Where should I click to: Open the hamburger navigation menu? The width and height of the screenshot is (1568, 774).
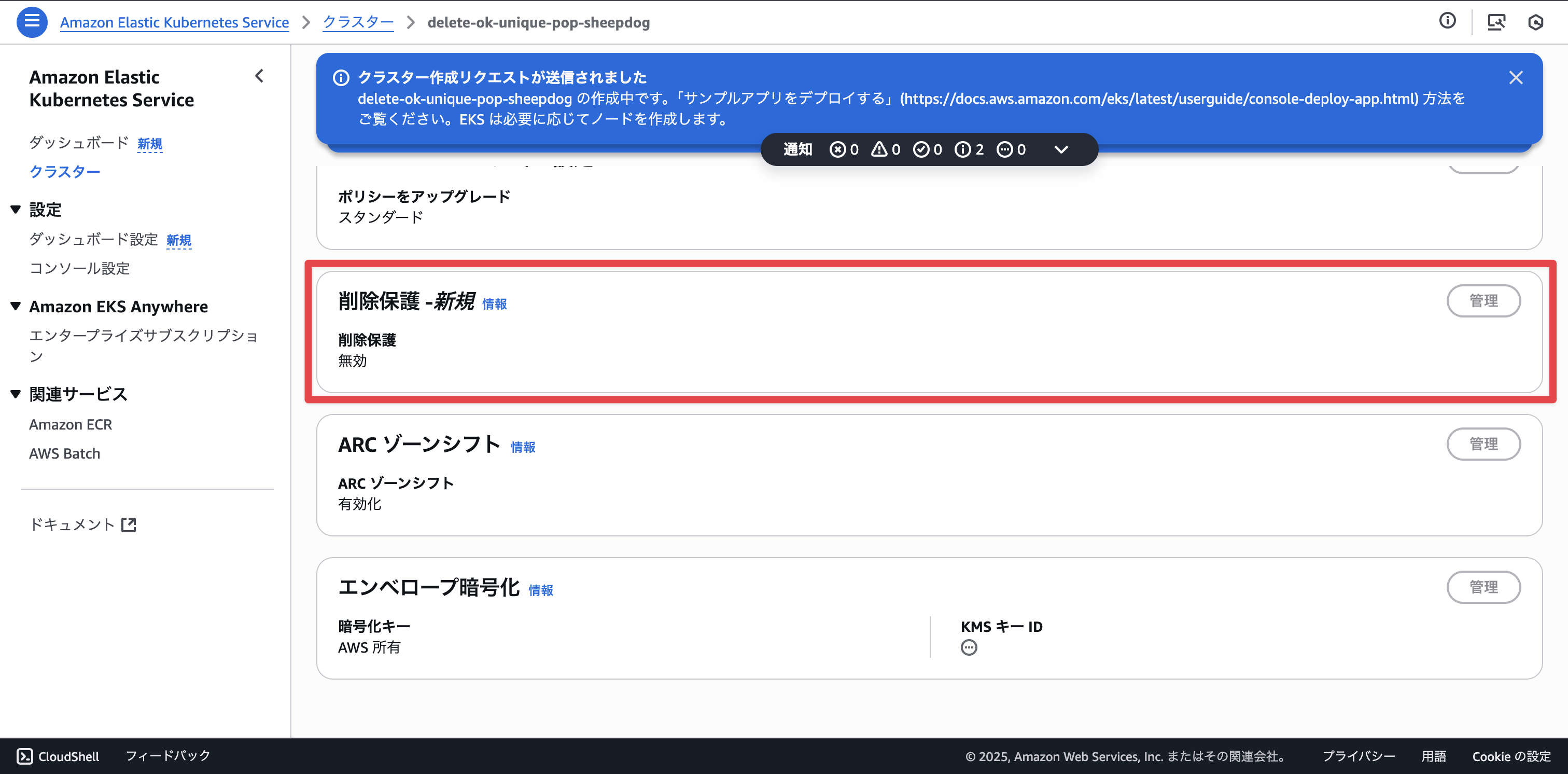tap(32, 22)
